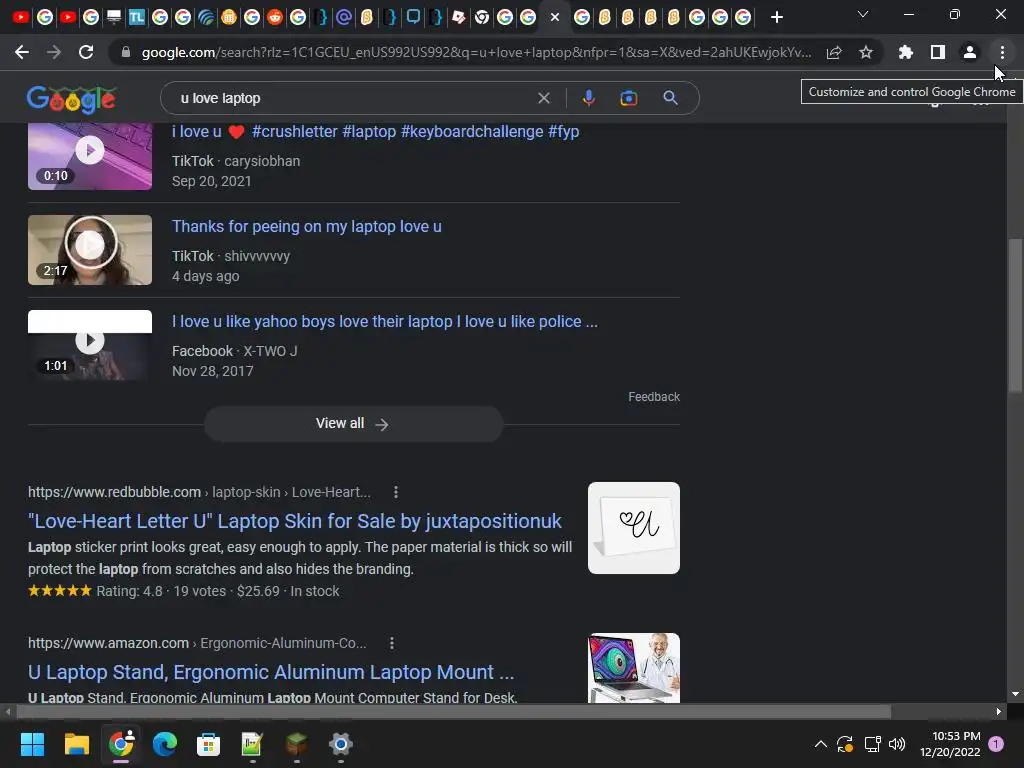This screenshot has height=768, width=1024.
Task: Submit search with magnifier icon
Action: point(670,98)
